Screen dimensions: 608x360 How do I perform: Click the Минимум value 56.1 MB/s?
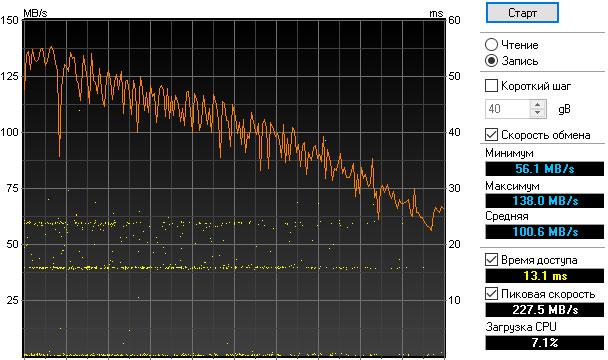(544, 169)
